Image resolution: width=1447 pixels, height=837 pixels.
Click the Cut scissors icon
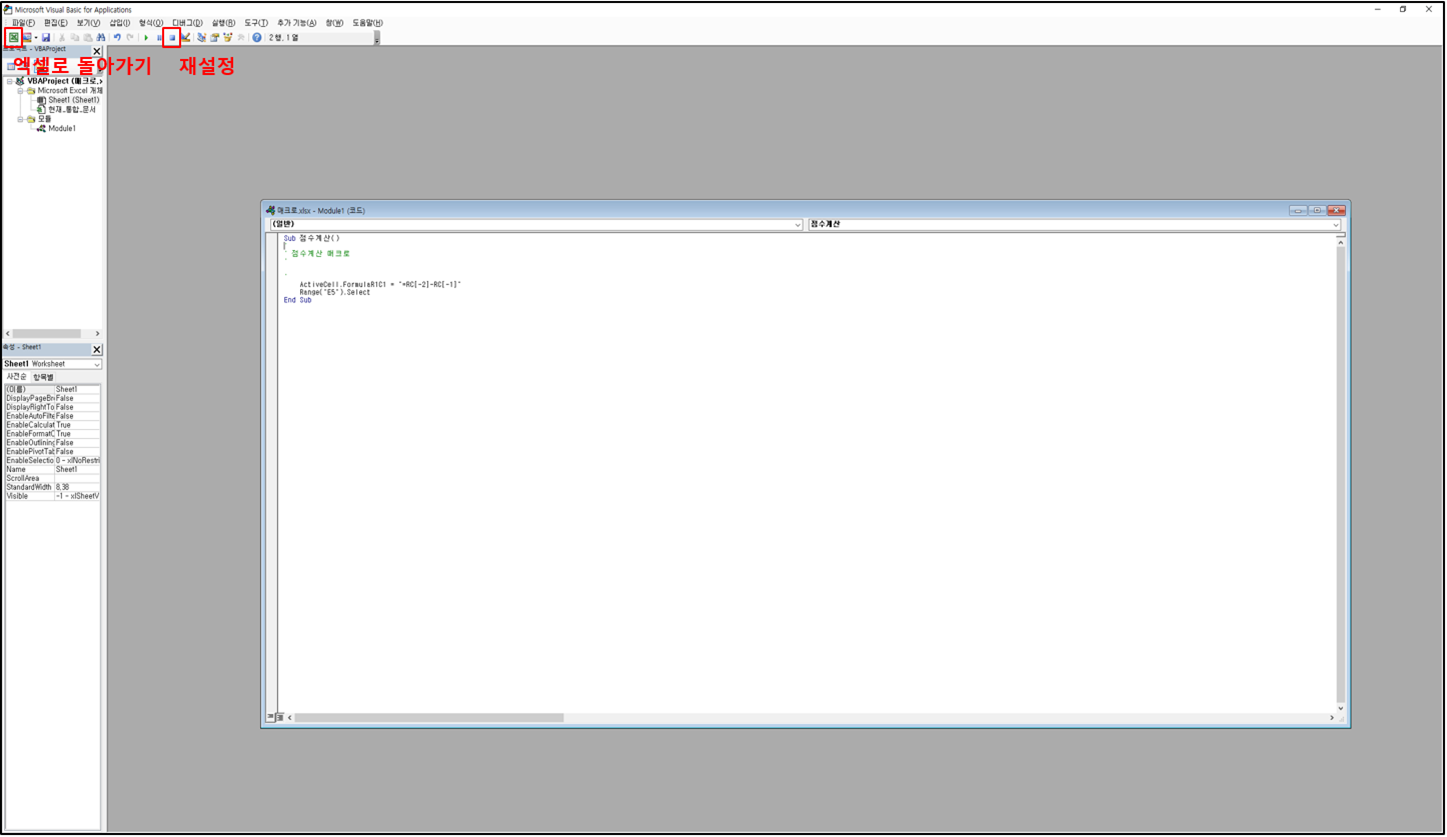(x=62, y=37)
